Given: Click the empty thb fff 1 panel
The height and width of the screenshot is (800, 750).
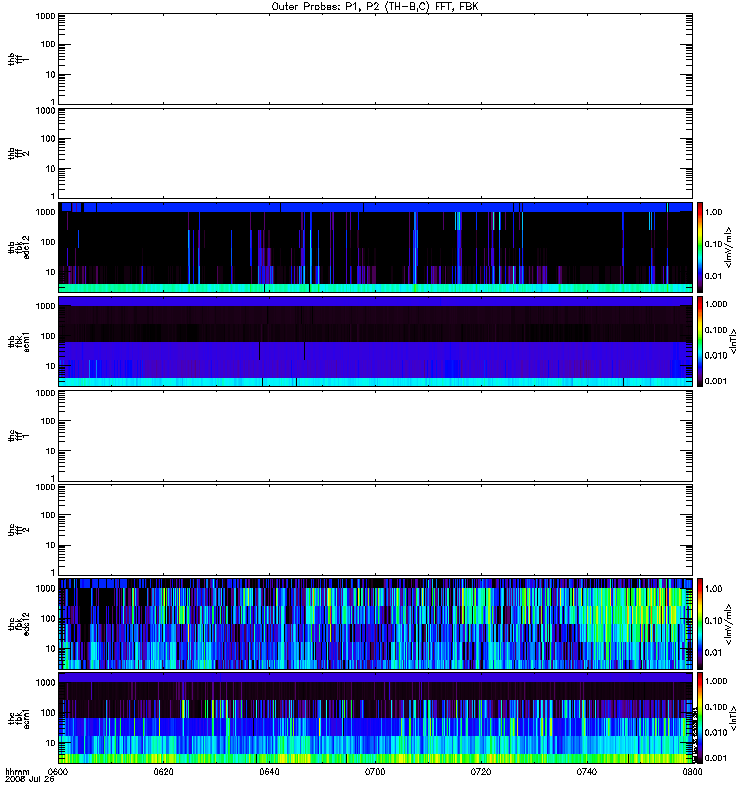Looking at the screenshot, I should [375, 59].
